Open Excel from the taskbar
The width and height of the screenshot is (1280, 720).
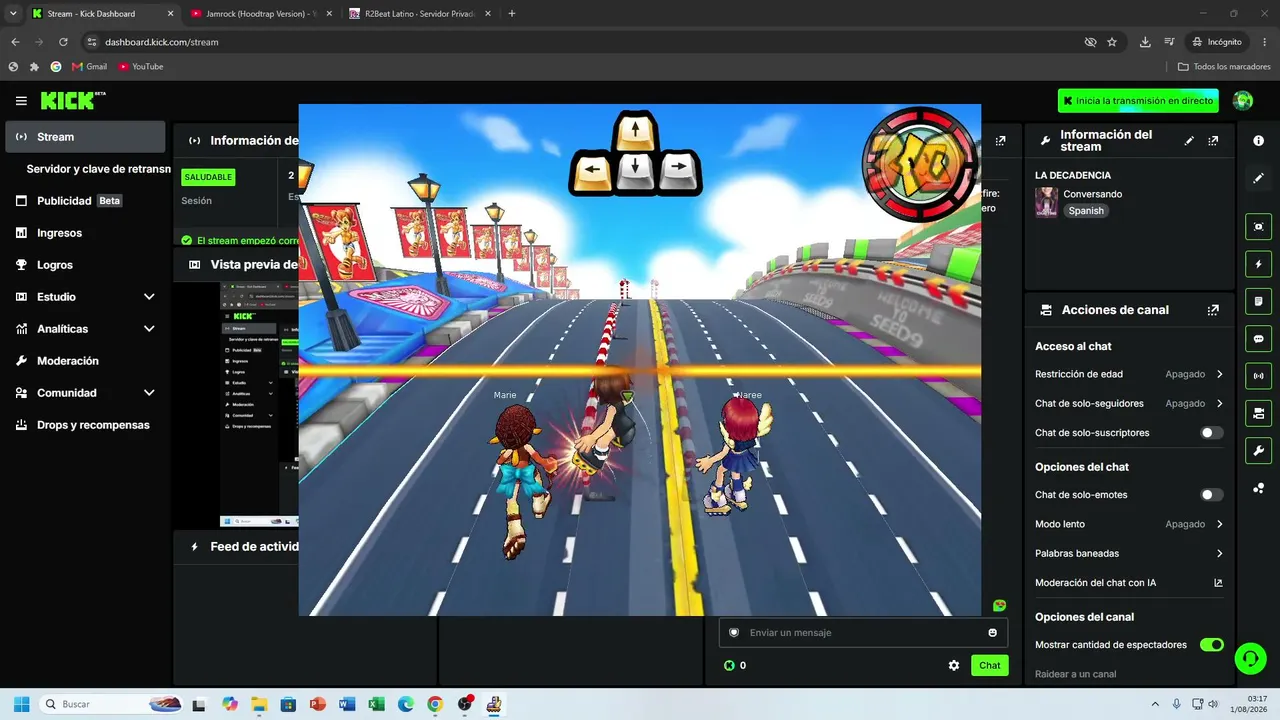pyautogui.click(x=376, y=704)
